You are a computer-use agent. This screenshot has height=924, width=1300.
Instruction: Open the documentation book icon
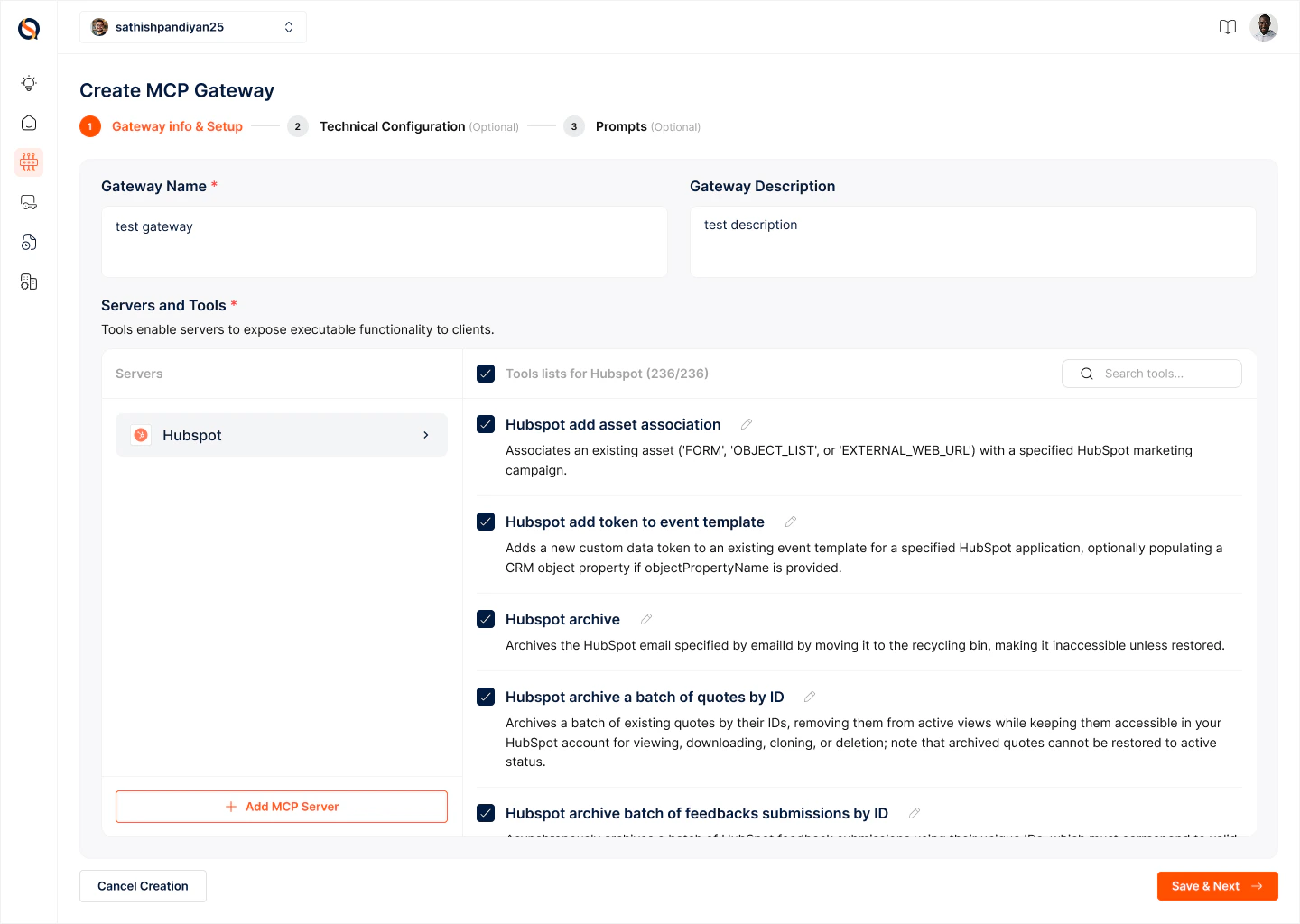(1228, 27)
